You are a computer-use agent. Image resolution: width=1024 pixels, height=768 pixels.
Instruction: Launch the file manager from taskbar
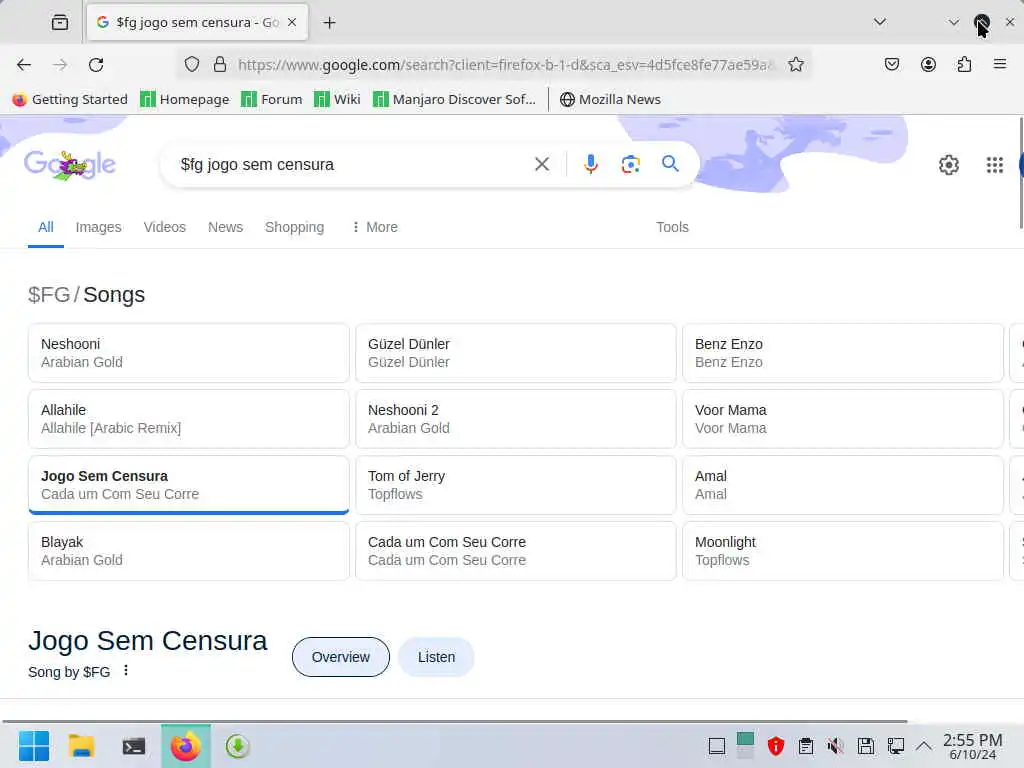82,746
